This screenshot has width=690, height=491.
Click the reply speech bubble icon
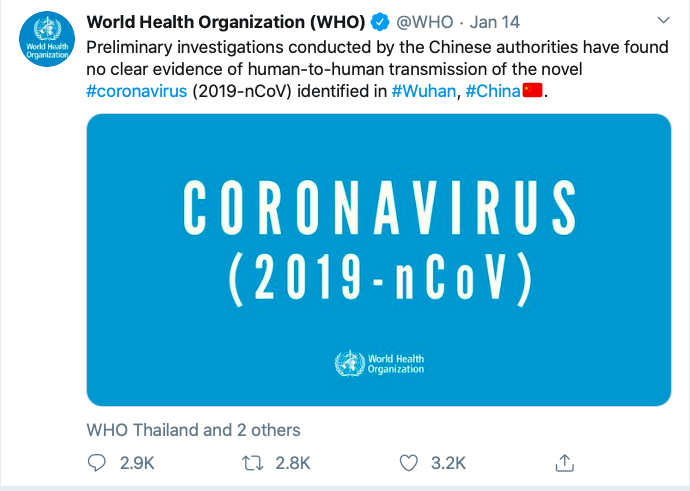coord(97,462)
